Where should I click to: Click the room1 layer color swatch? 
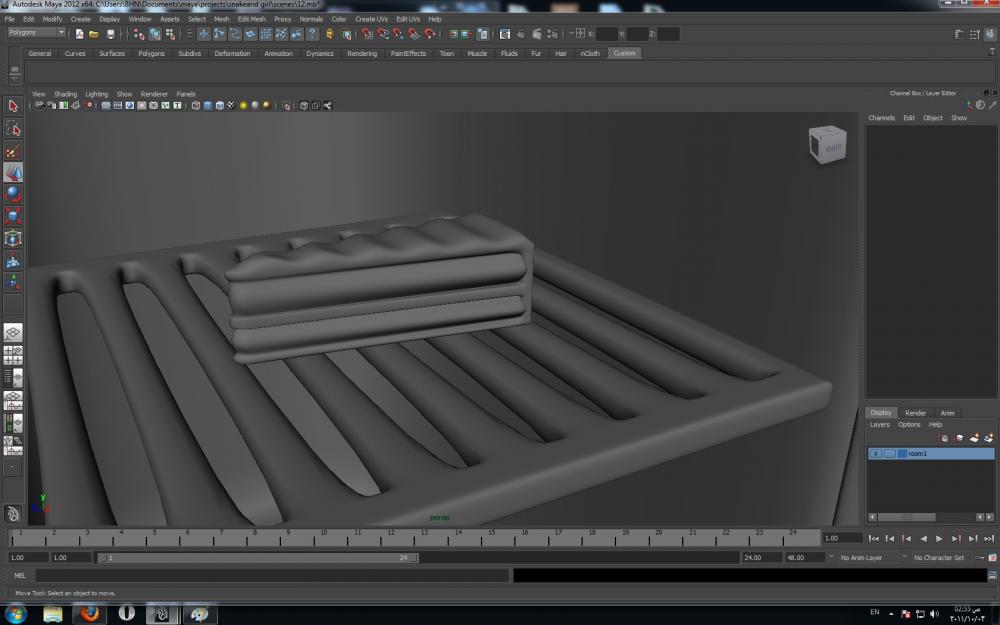pos(902,454)
